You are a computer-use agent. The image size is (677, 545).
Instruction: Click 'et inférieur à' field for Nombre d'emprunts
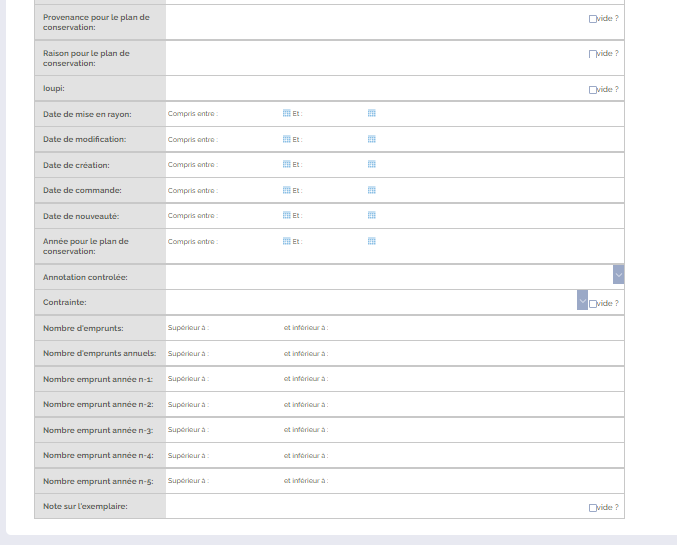[x=365, y=328]
